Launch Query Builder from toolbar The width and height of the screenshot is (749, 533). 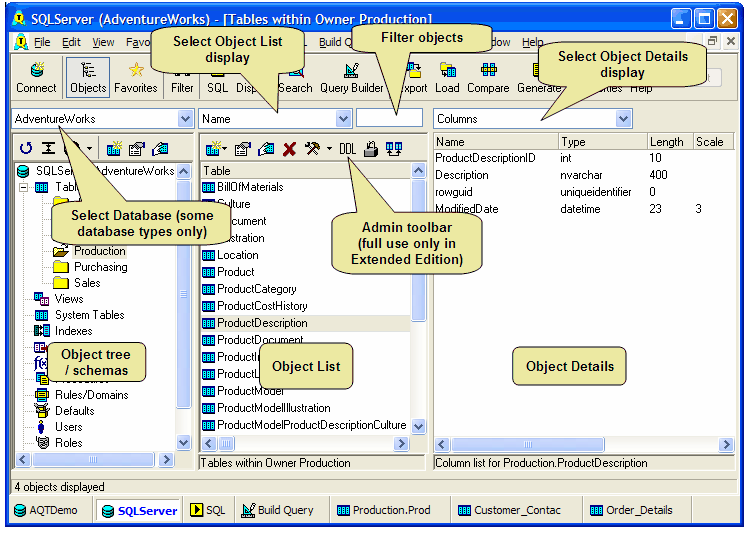point(352,78)
